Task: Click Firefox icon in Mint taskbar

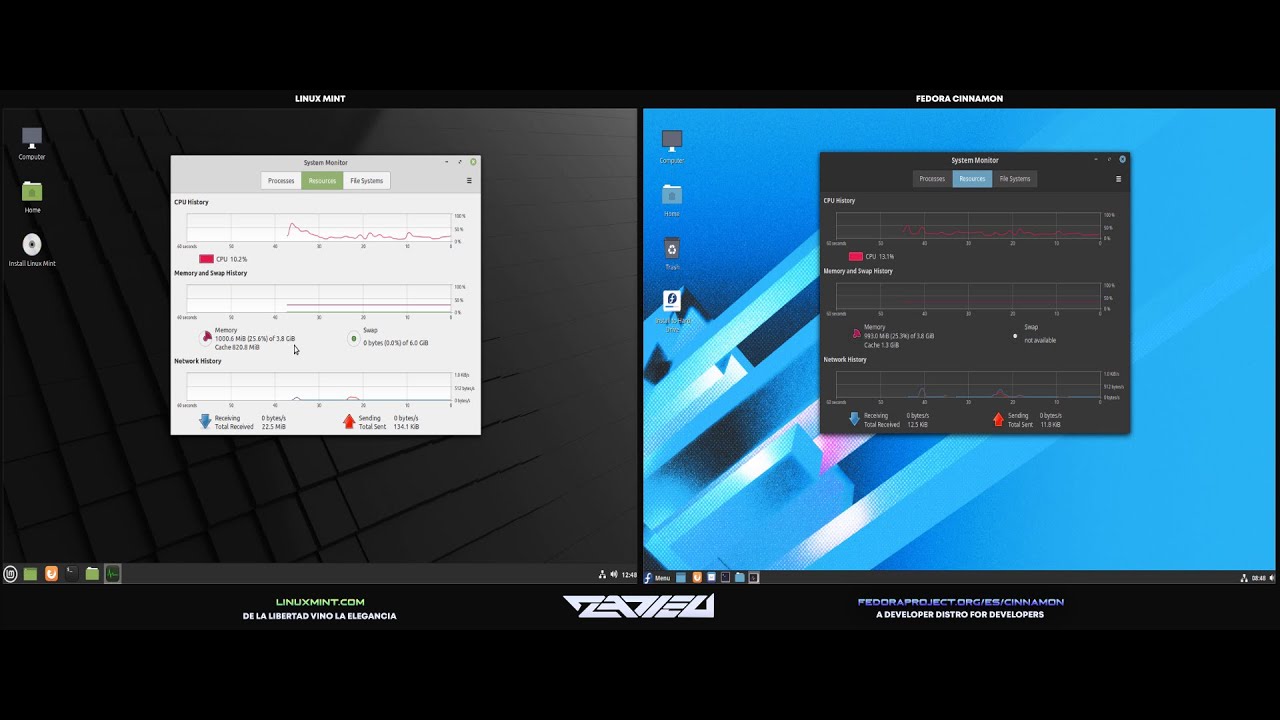Action: pyautogui.click(x=51, y=574)
